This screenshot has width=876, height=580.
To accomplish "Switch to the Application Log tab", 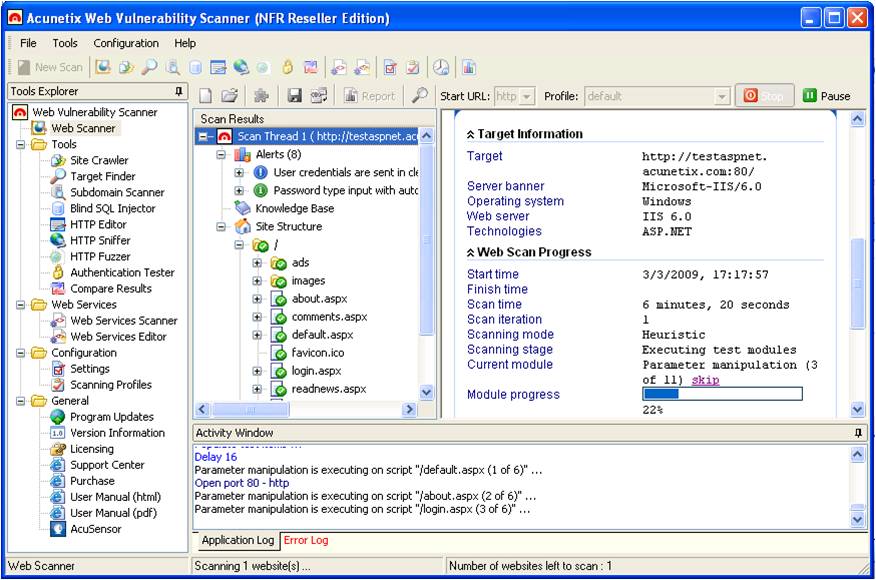I will pos(237,540).
